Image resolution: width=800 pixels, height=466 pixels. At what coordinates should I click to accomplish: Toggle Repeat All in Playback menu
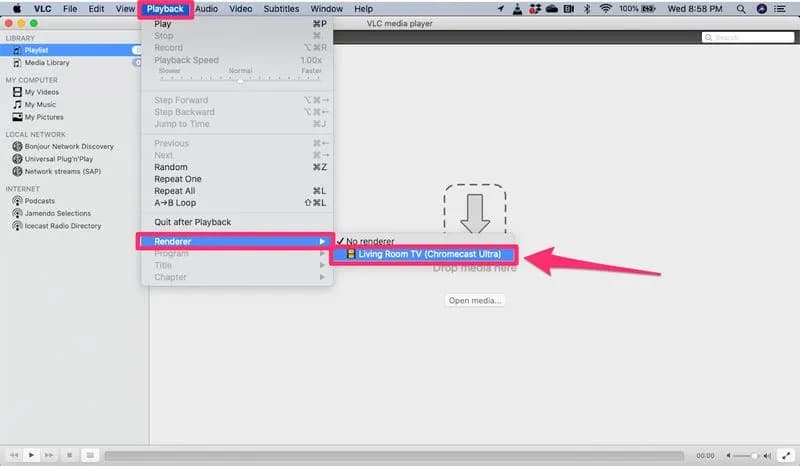coord(175,190)
